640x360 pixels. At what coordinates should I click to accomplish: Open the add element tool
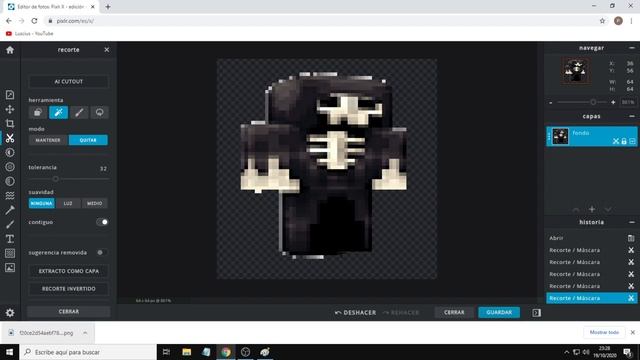pos(10,253)
